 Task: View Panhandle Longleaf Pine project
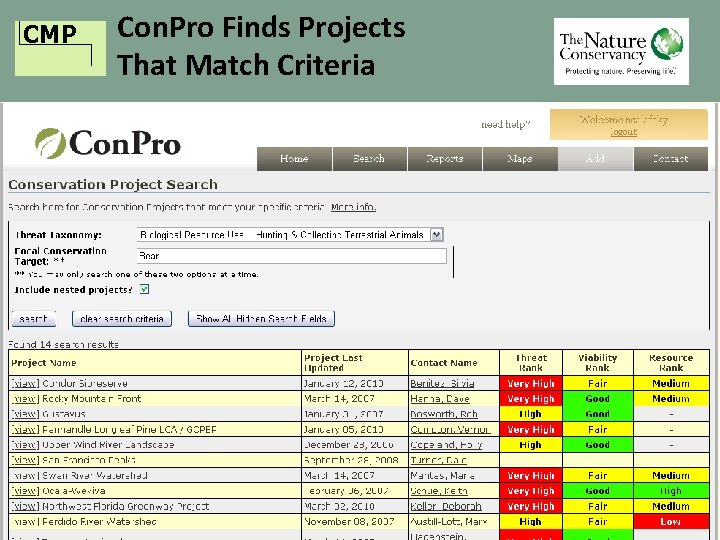tap(25, 429)
